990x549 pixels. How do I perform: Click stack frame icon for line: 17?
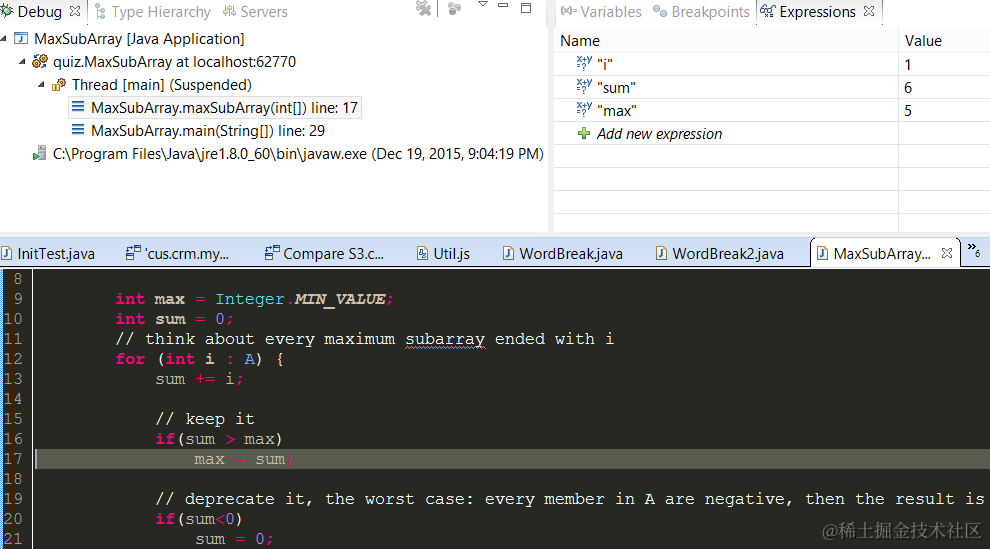(x=78, y=107)
